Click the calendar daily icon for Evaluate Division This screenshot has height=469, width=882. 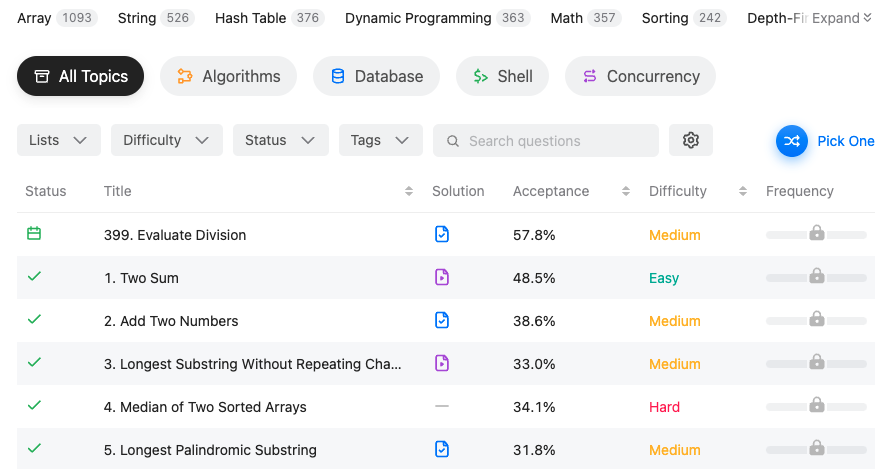[x=34, y=233]
